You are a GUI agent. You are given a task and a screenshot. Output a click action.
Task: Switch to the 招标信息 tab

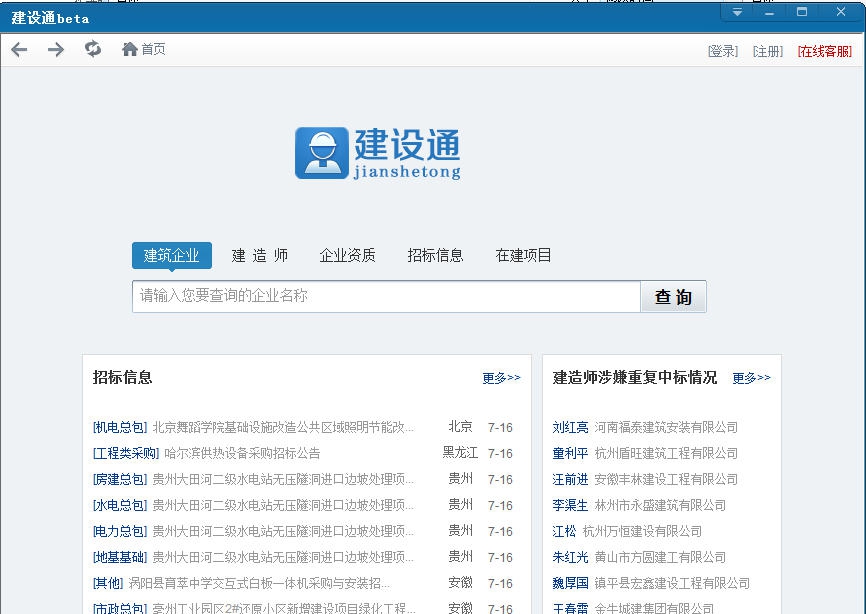(435, 255)
